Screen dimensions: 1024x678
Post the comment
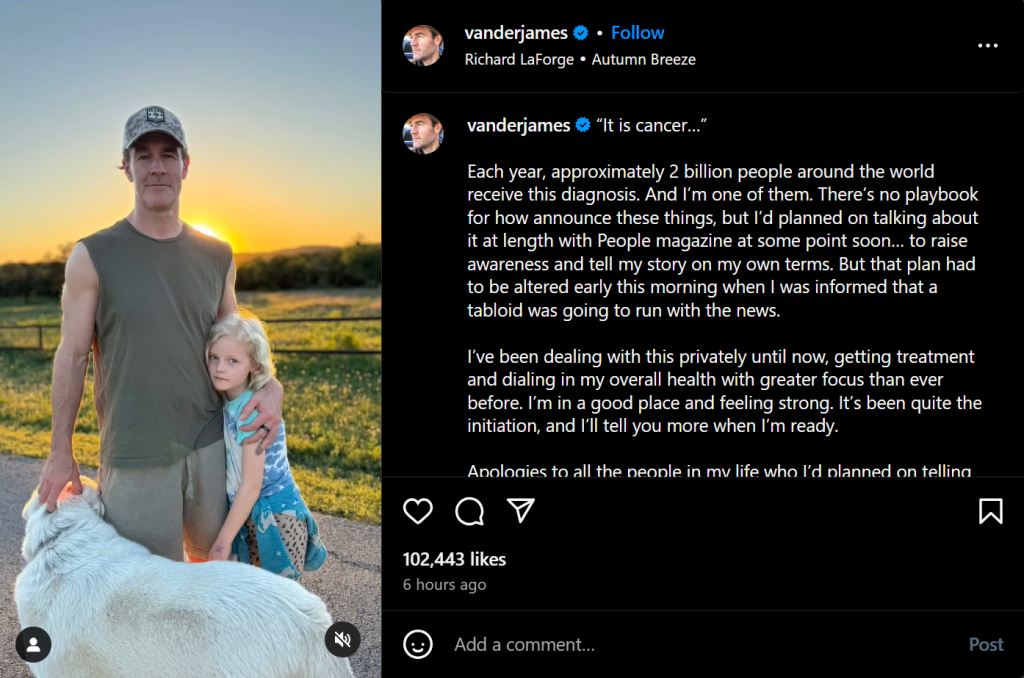[x=985, y=644]
